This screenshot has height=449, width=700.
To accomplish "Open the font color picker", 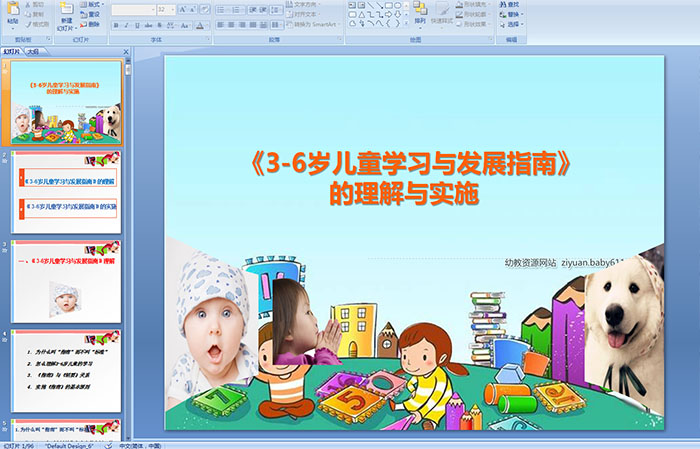I will [201, 25].
